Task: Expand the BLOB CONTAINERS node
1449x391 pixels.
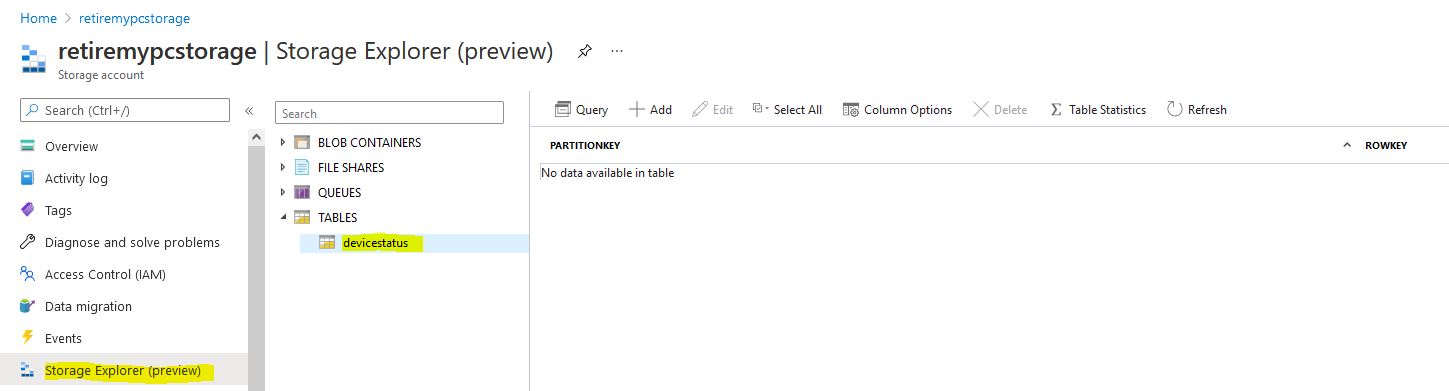Action: (x=283, y=143)
